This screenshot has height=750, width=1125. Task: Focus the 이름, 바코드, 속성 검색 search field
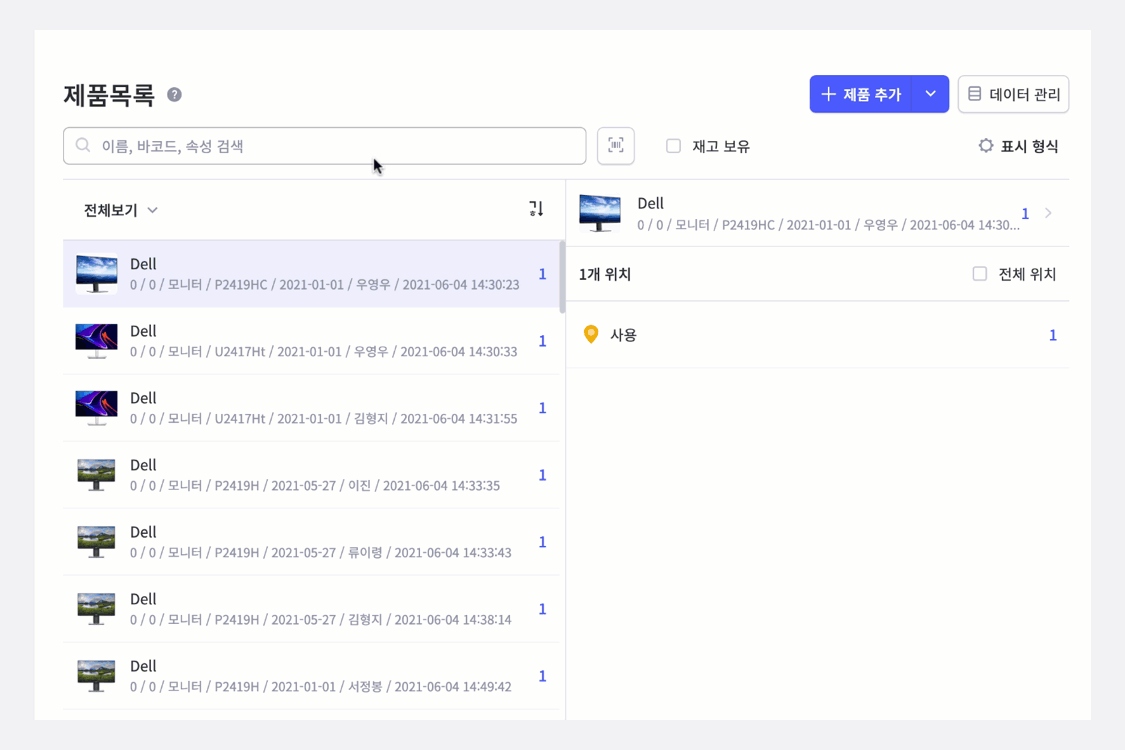pos(324,146)
